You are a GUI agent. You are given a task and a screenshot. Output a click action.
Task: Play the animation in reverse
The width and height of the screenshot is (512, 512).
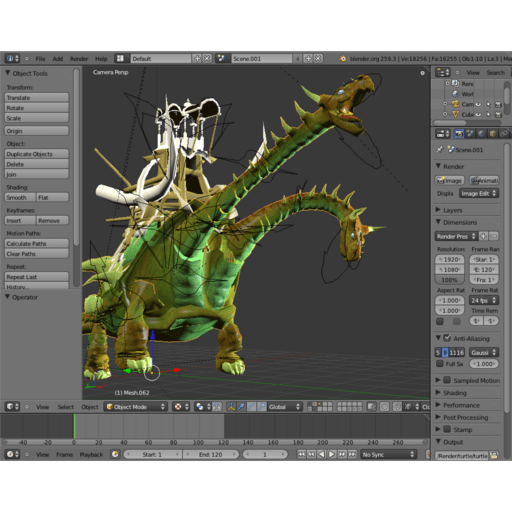tap(321, 454)
